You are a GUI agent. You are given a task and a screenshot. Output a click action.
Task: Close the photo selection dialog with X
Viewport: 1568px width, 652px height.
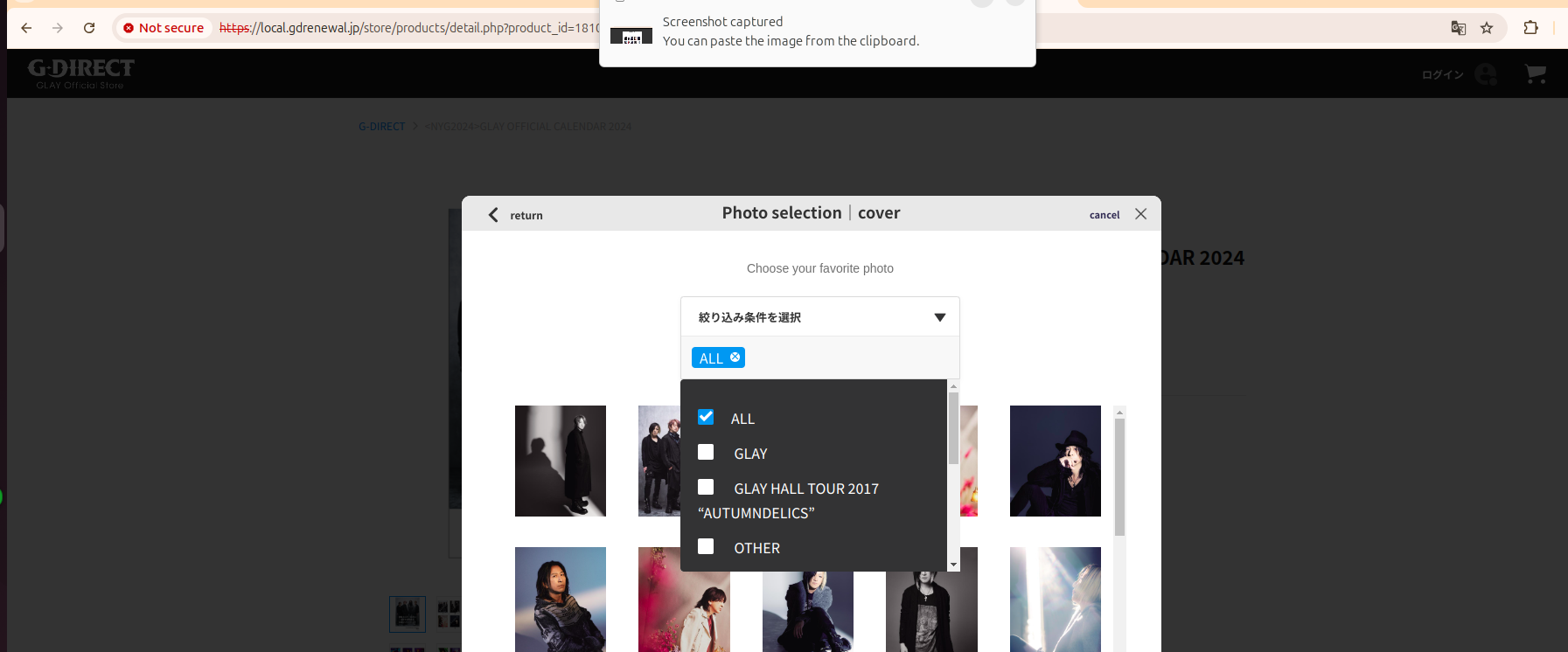(1140, 214)
